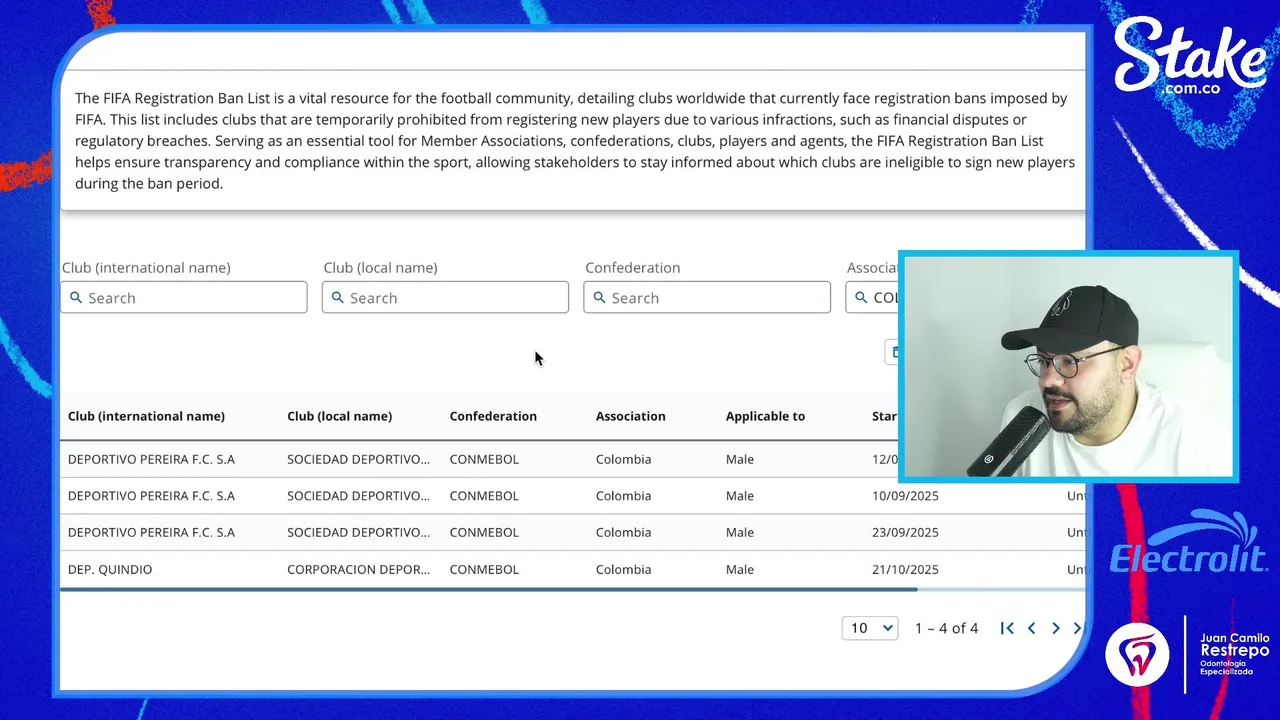This screenshot has height=720, width=1280.
Task: Click magnifier icon in Club (local name) filter
Action: click(x=338, y=298)
